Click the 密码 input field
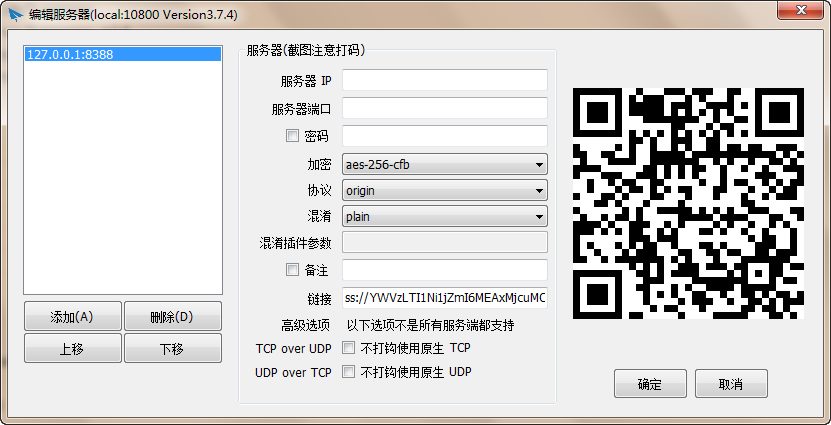Image resolution: width=831 pixels, height=425 pixels. click(x=445, y=136)
